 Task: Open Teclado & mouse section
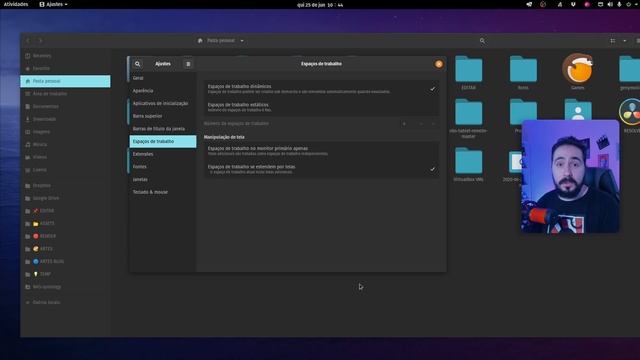click(x=162, y=192)
